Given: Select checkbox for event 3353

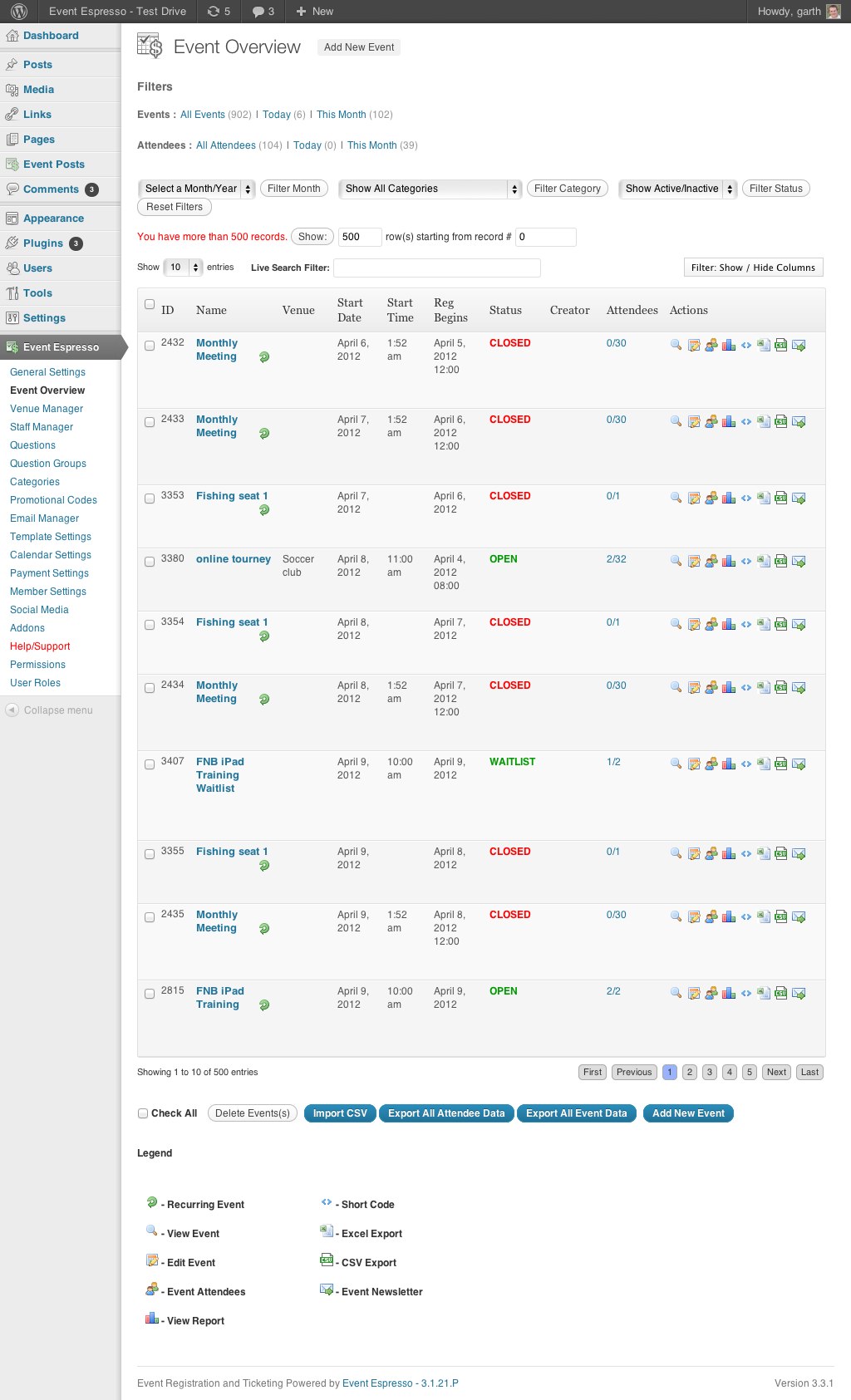Looking at the screenshot, I should pos(150,499).
